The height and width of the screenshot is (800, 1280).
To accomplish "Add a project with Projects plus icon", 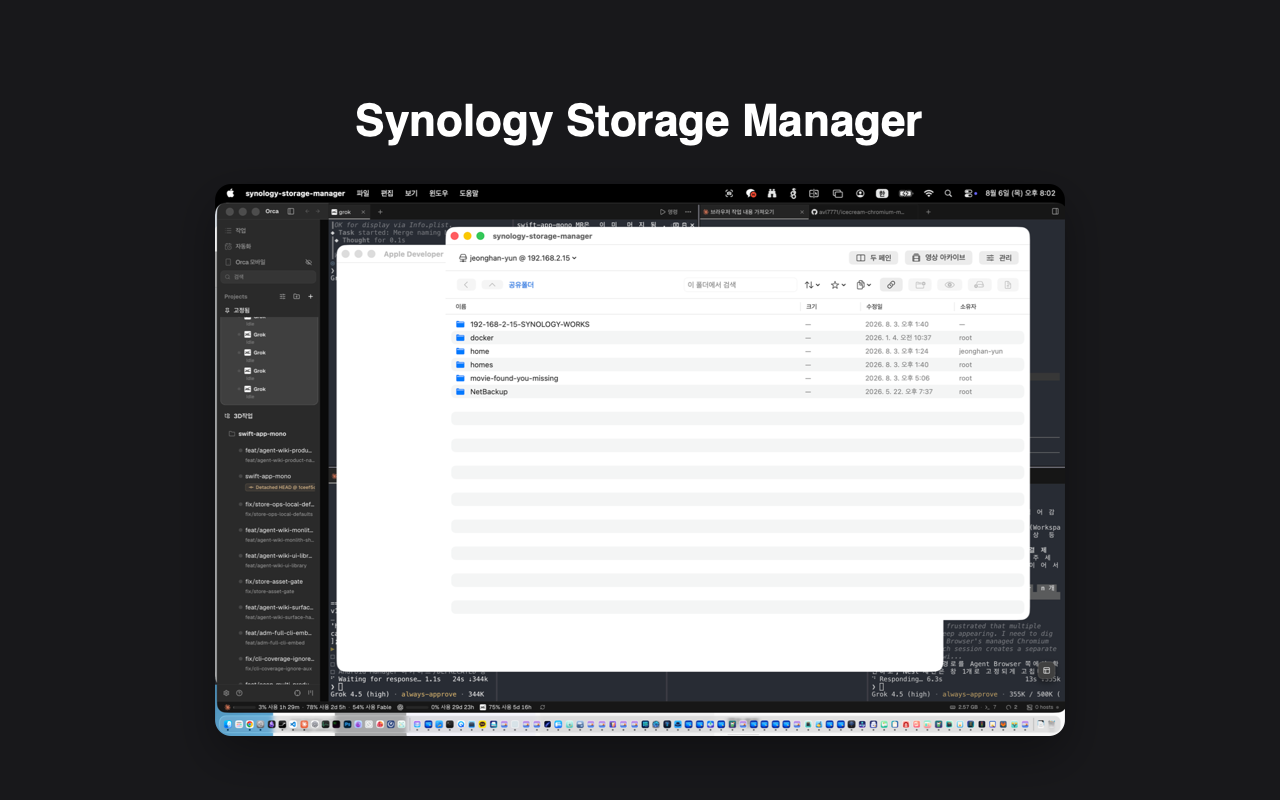I will coord(310,296).
